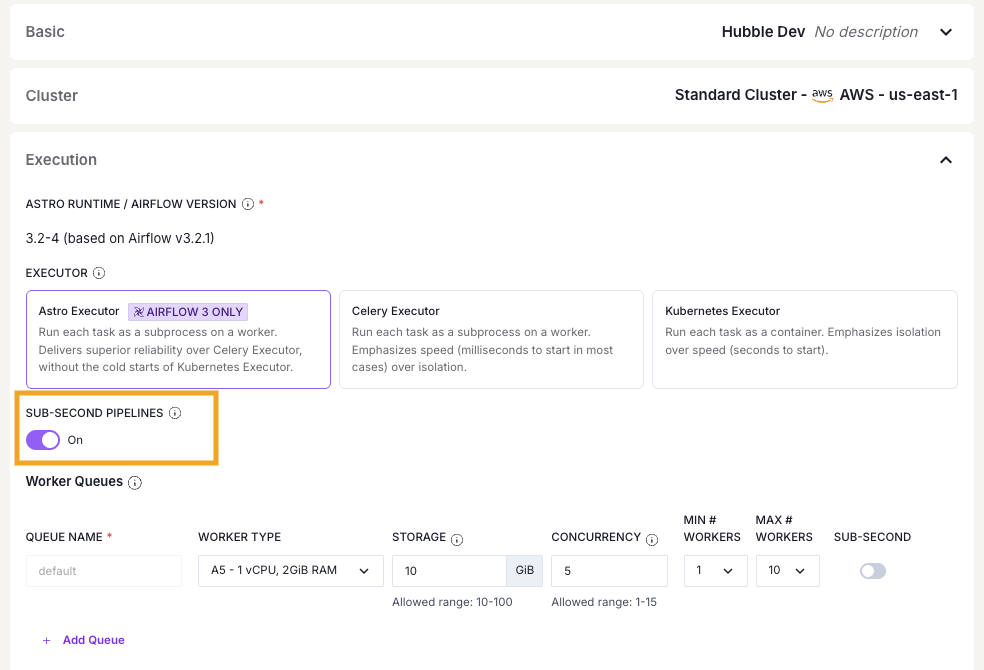Click the AWS logo in Cluster row
The width and height of the screenshot is (984, 670).
(x=822, y=95)
